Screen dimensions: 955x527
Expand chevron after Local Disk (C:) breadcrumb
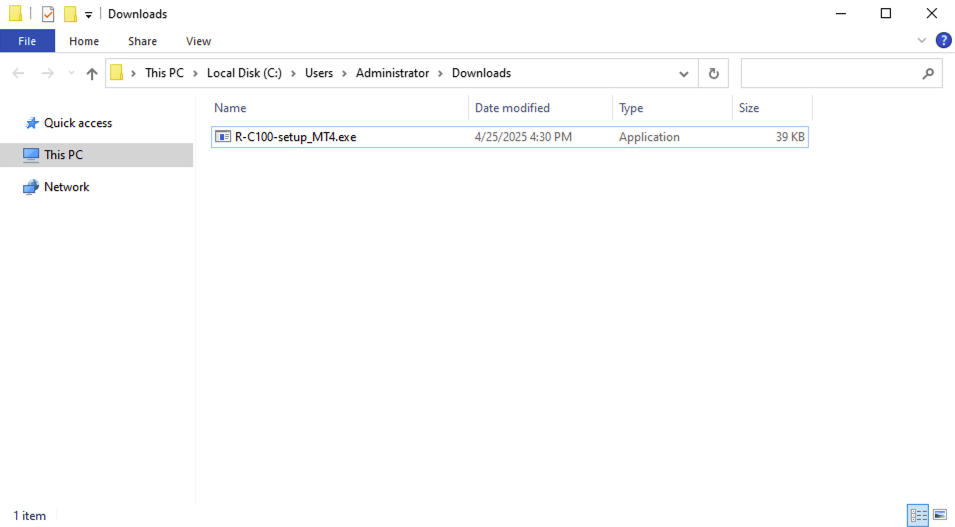[293, 73]
